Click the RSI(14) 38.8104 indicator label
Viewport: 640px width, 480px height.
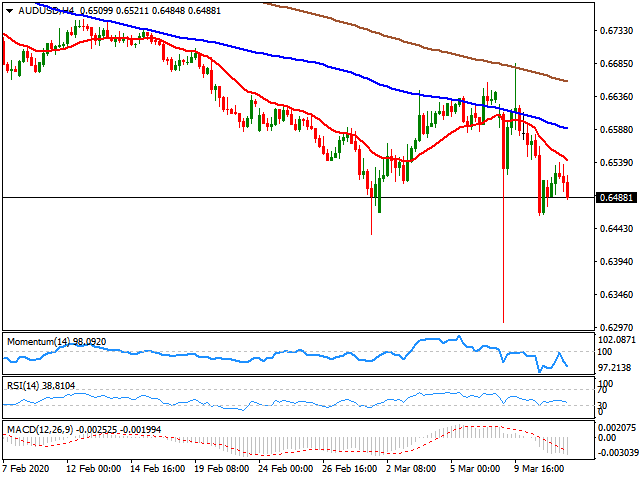coord(41,386)
